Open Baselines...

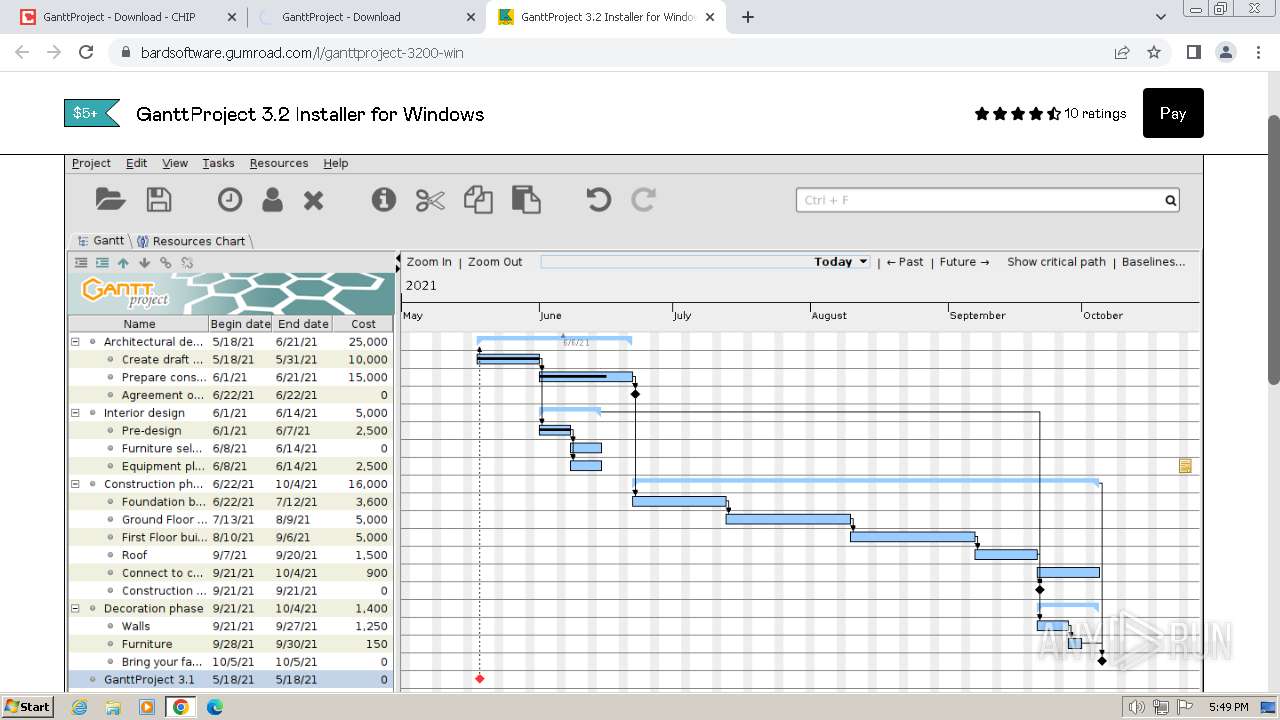pyautogui.click(x=1153, y=262)
